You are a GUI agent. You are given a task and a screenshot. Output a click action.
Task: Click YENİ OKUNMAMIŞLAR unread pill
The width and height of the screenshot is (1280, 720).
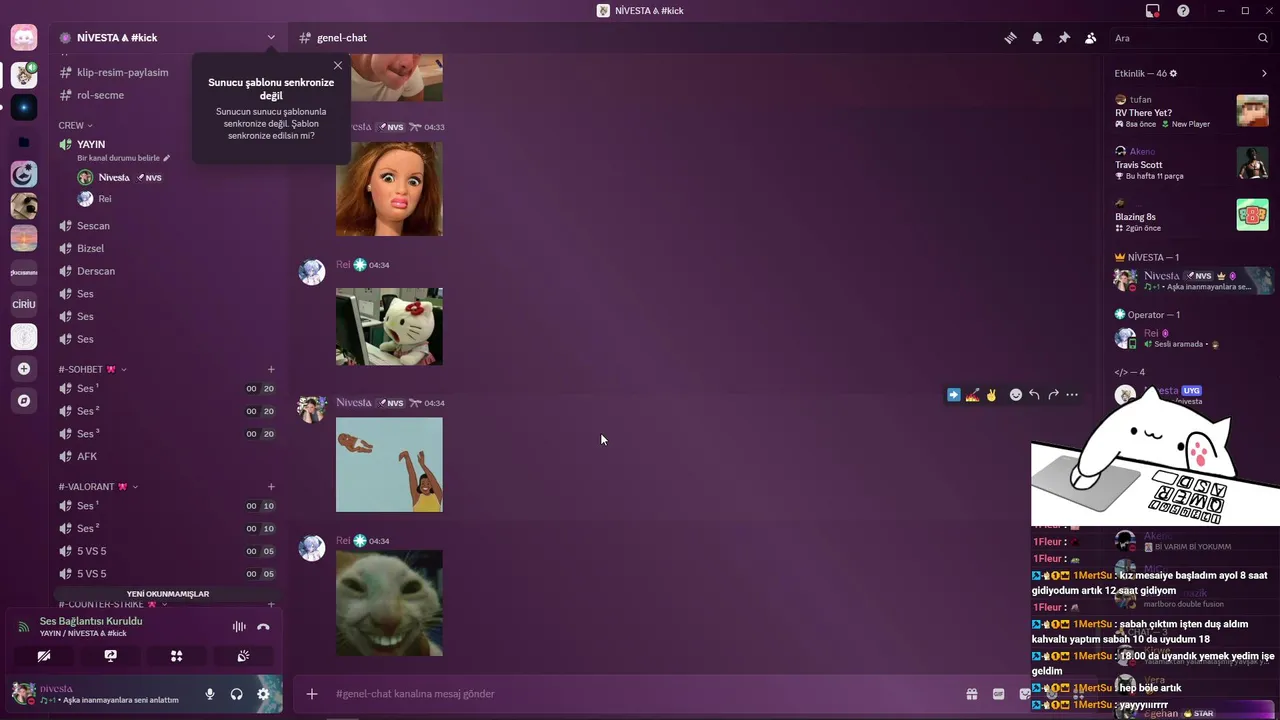click(x=168, y=594)
